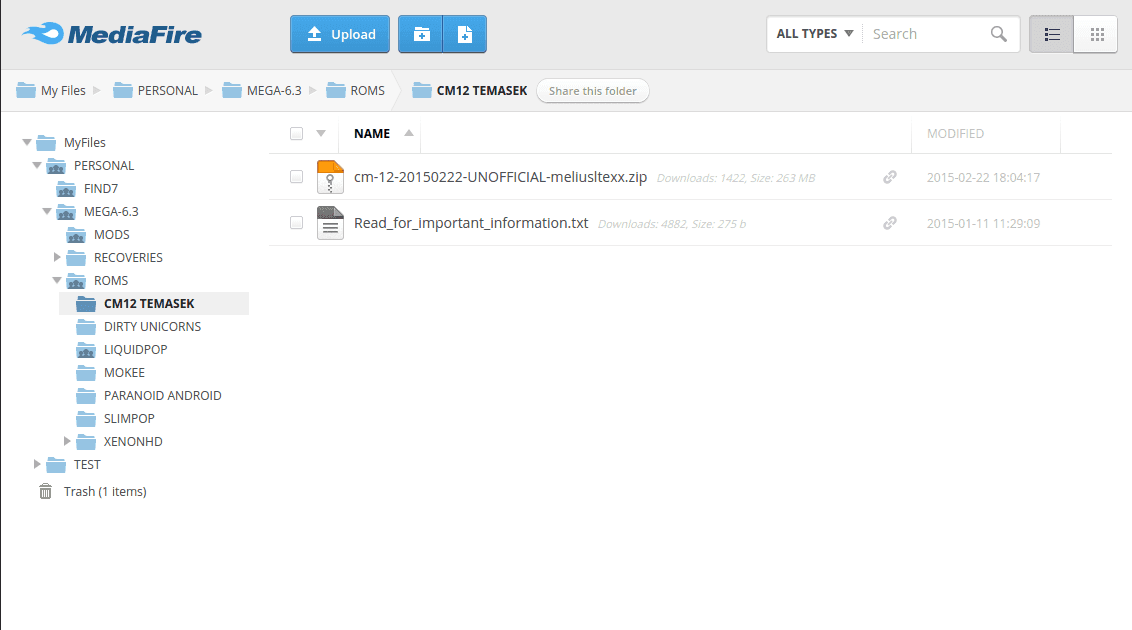Image resolution: width=1132 pixels, height=630 pixels.
Task: Expand the XENONHD tree node
Action: click(67, 441)
